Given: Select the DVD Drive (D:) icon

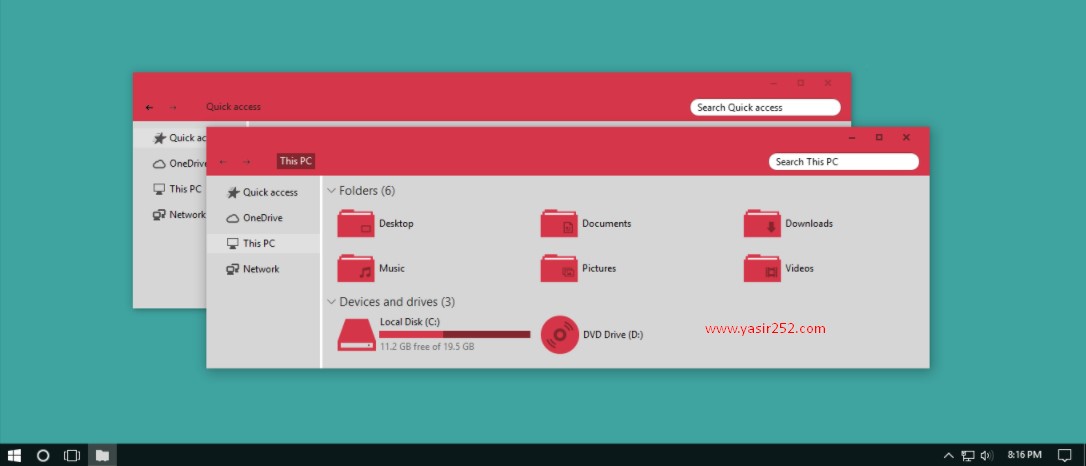Looking at the screenshot, I should pyautogui.click(x=559, y=334).
